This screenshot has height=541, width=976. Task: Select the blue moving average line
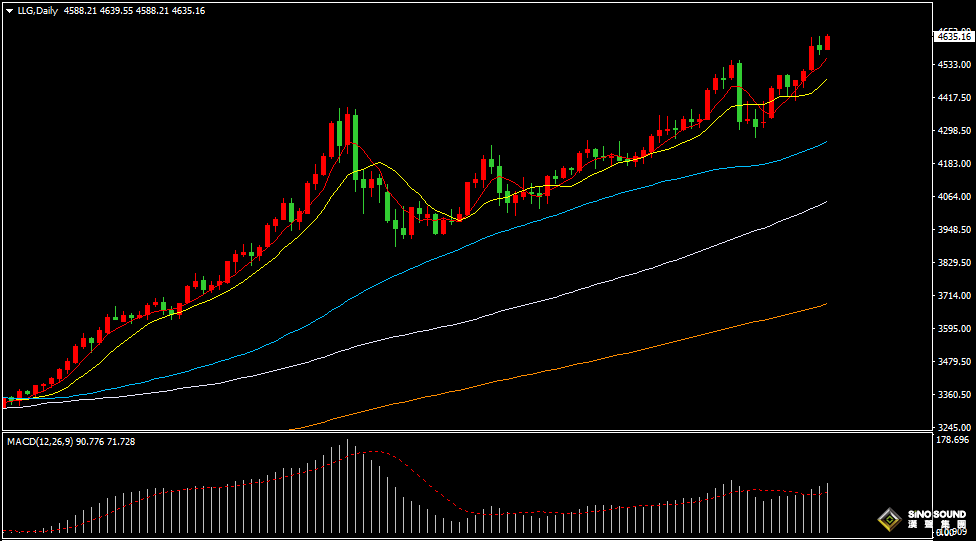[x=600, y=198]
